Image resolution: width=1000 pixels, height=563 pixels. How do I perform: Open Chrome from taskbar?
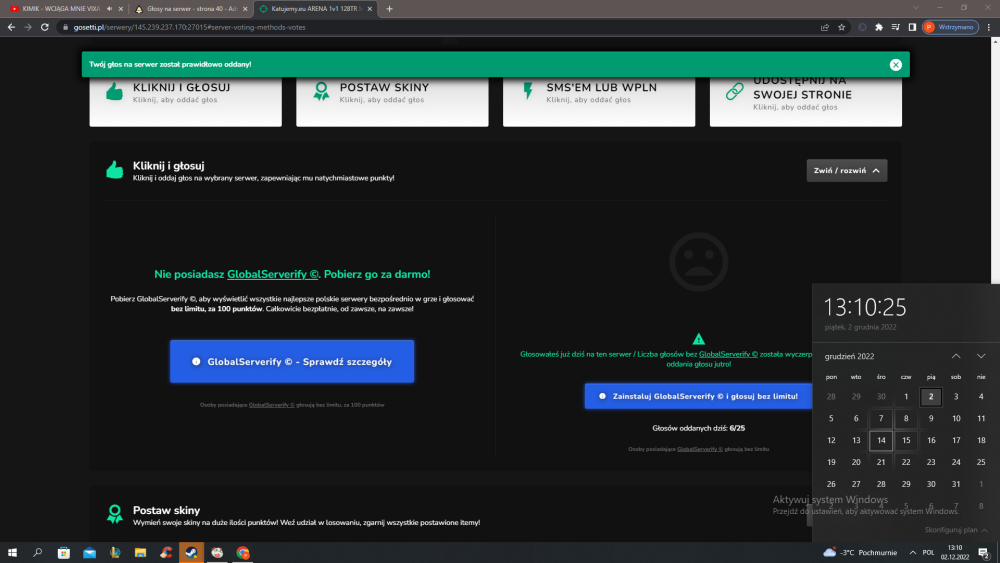(x=243, y=553)
